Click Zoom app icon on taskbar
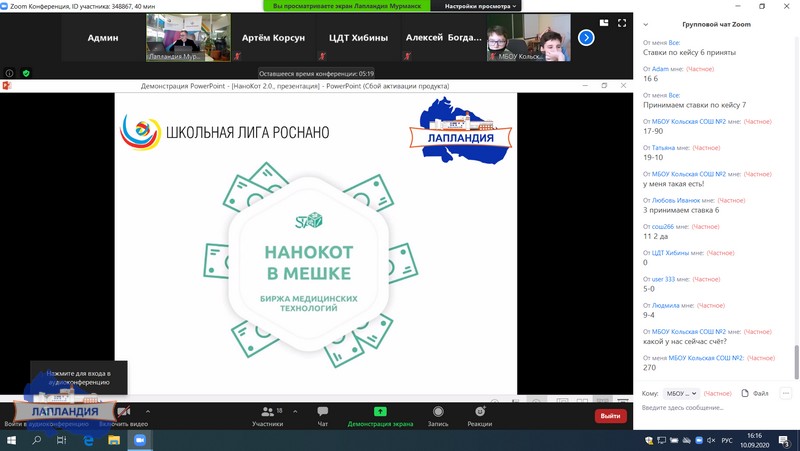The height and width of the screenshot is (451, 800). tap(139, 440)
